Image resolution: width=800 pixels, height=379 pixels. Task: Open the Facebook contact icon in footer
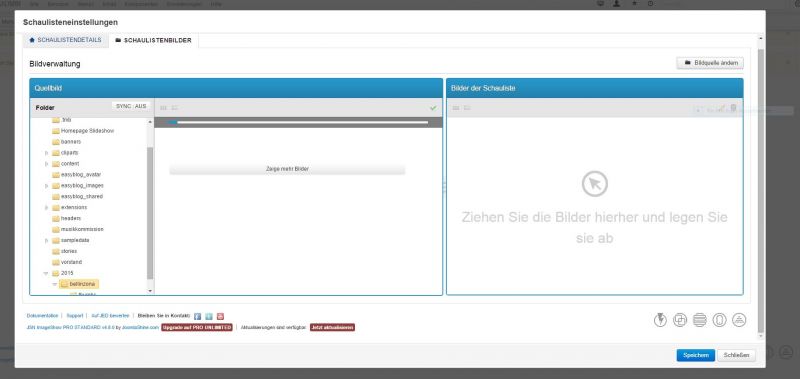[198, 316]
